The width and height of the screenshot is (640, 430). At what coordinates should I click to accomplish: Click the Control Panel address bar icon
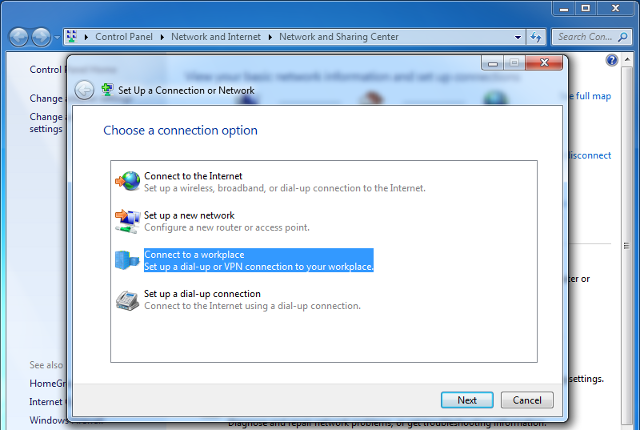tap(72, 37)
